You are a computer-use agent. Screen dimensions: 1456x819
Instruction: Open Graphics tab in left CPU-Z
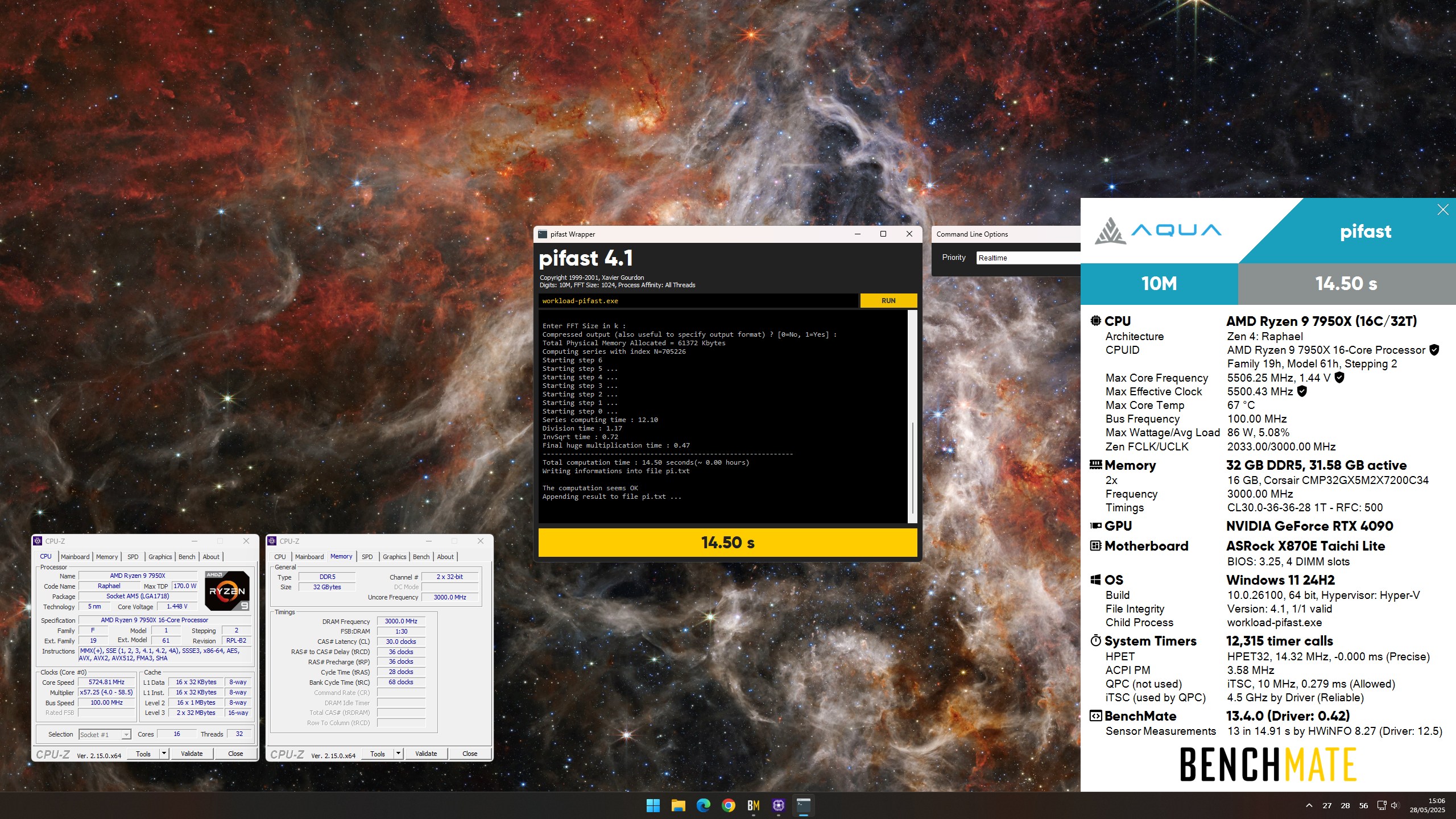[x=160, y=557]
